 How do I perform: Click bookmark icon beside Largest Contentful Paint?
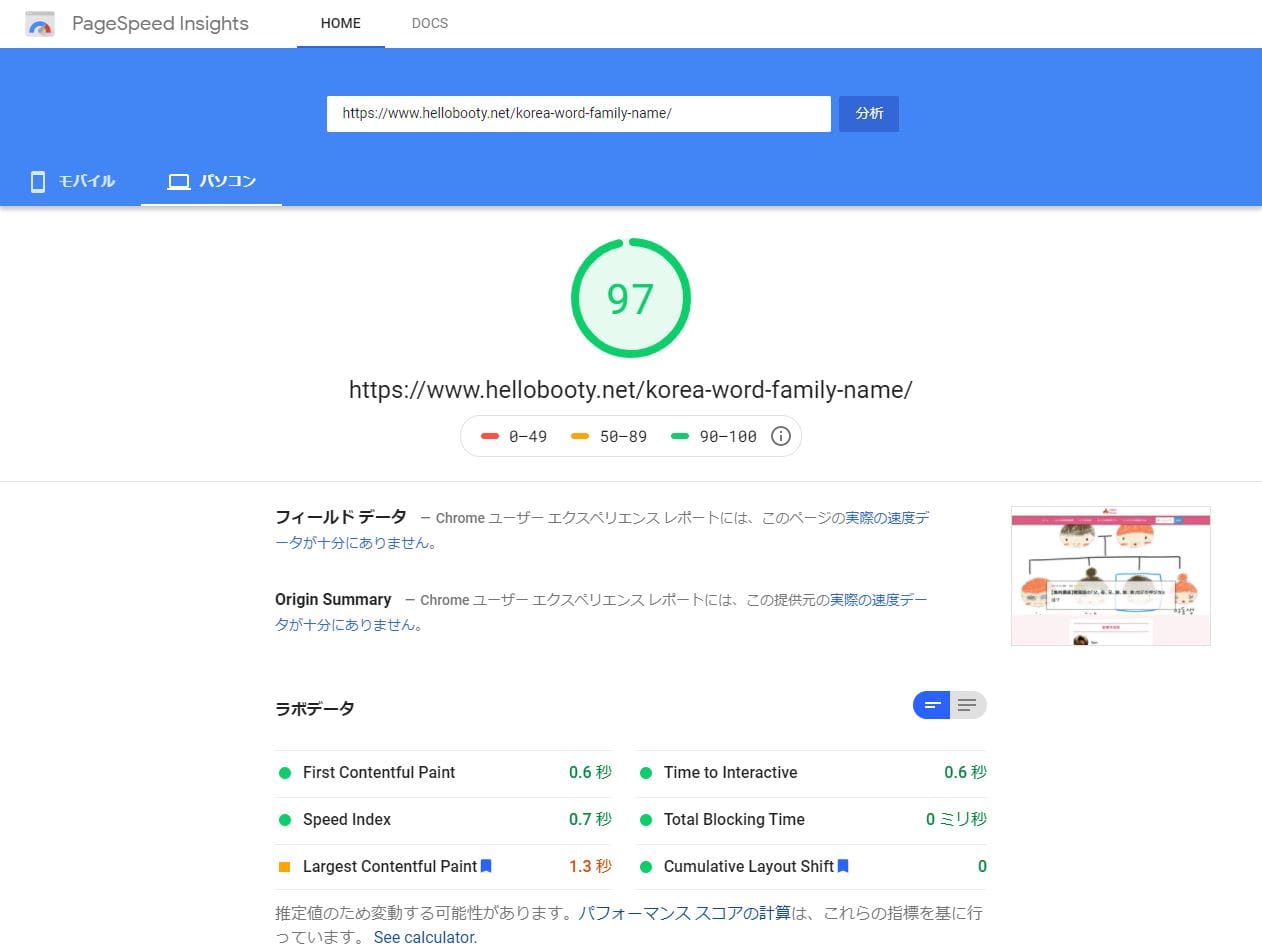pyautogui.click(x=486, y=866)
